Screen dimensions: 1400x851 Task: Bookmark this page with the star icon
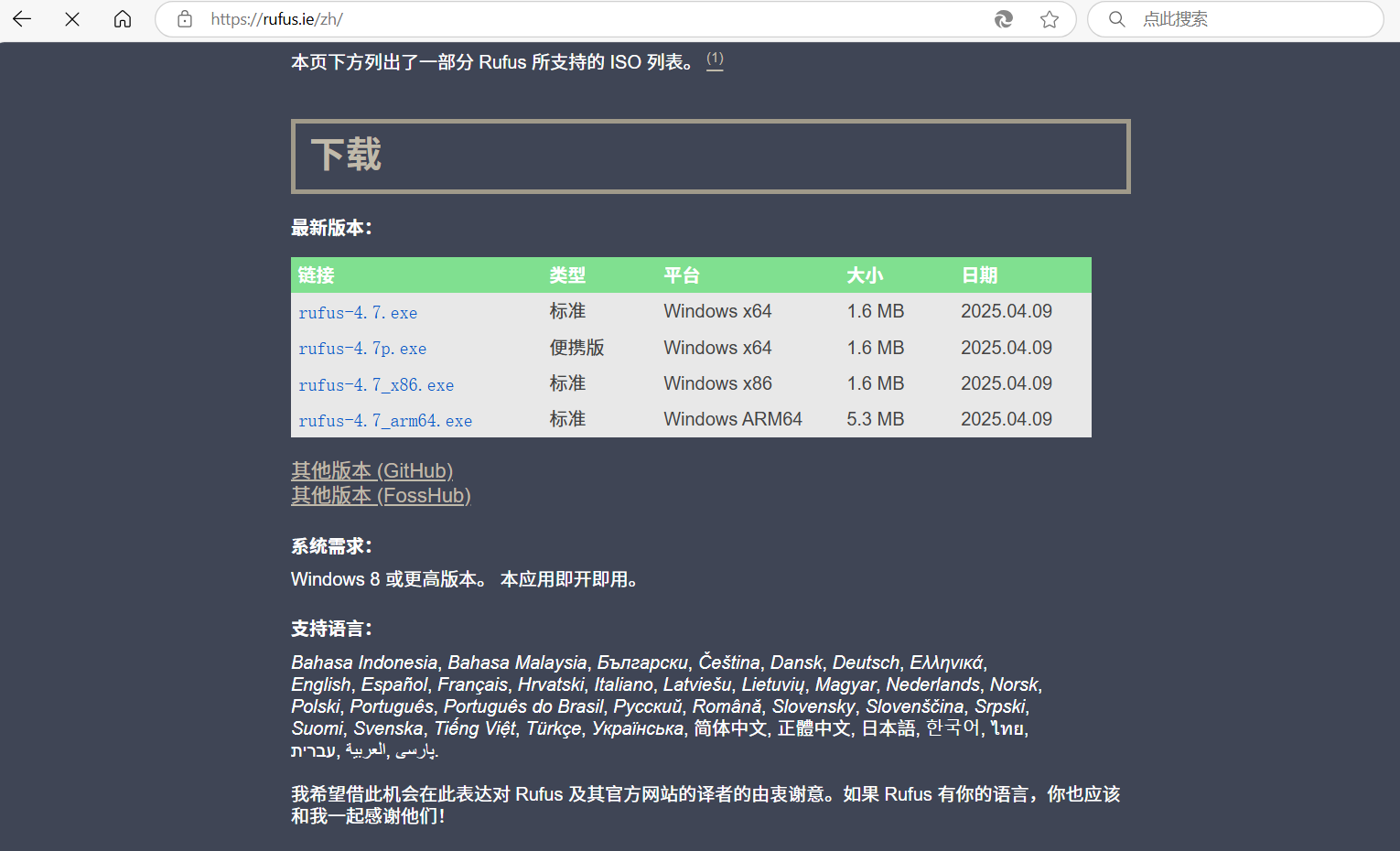pyautogui.click(x=1050, y=19)
